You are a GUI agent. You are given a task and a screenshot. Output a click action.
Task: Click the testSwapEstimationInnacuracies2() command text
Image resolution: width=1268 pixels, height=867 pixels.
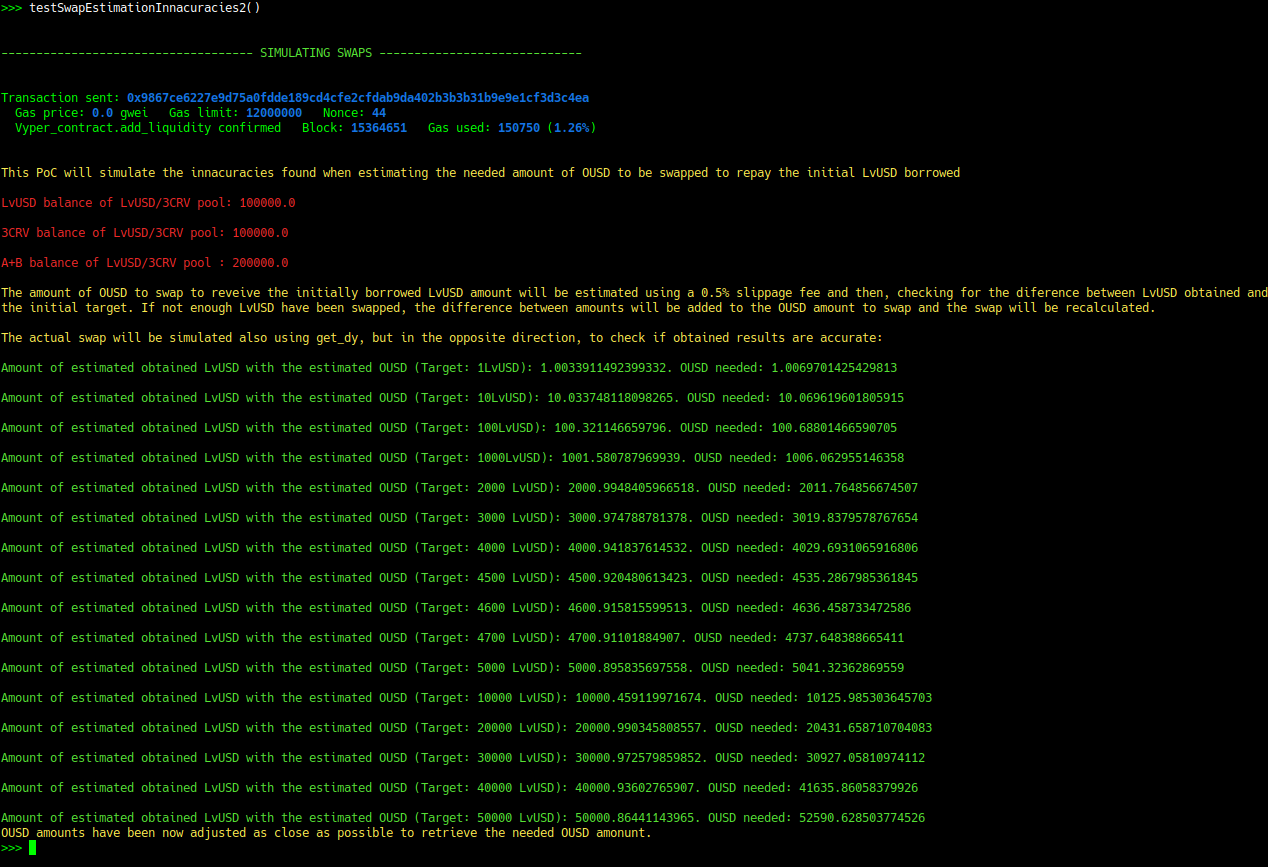[146, 8]
